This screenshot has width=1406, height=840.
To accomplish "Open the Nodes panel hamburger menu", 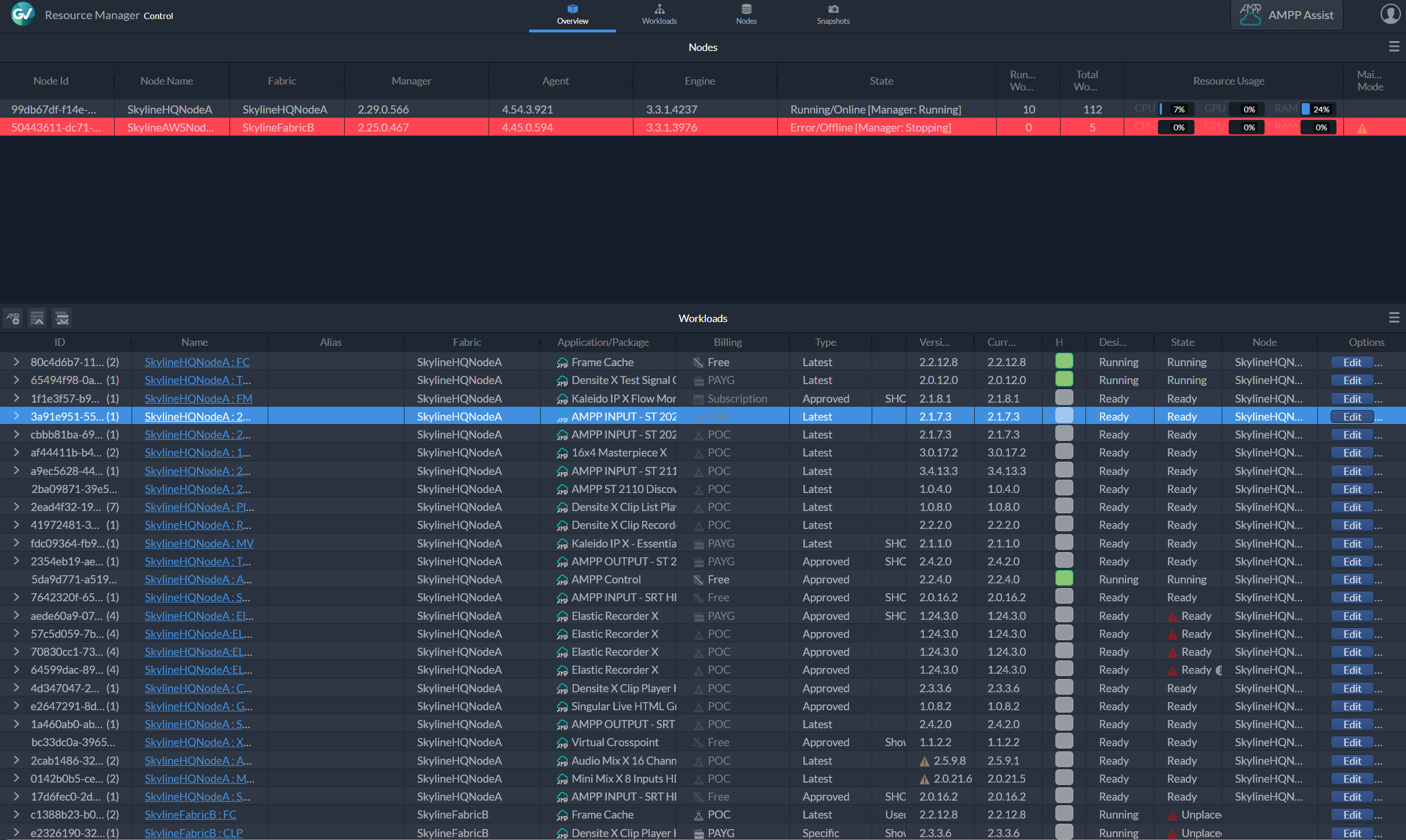I will 1394,47.
